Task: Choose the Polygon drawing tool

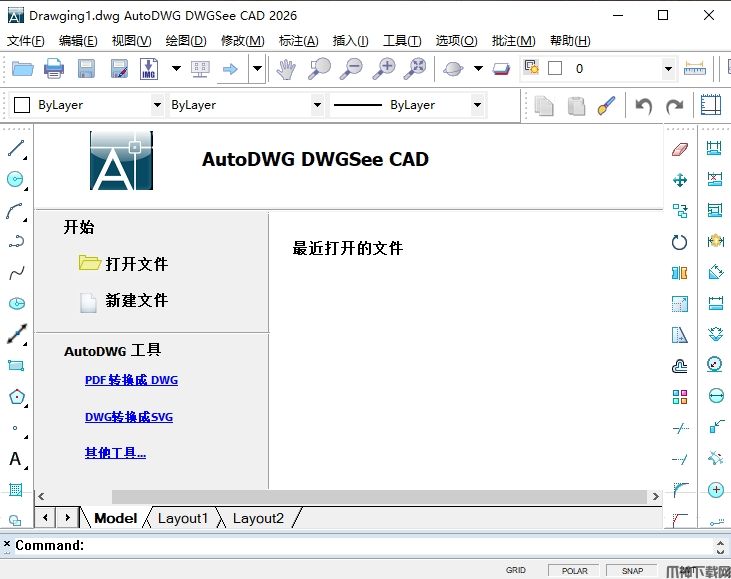Action: 16,397
